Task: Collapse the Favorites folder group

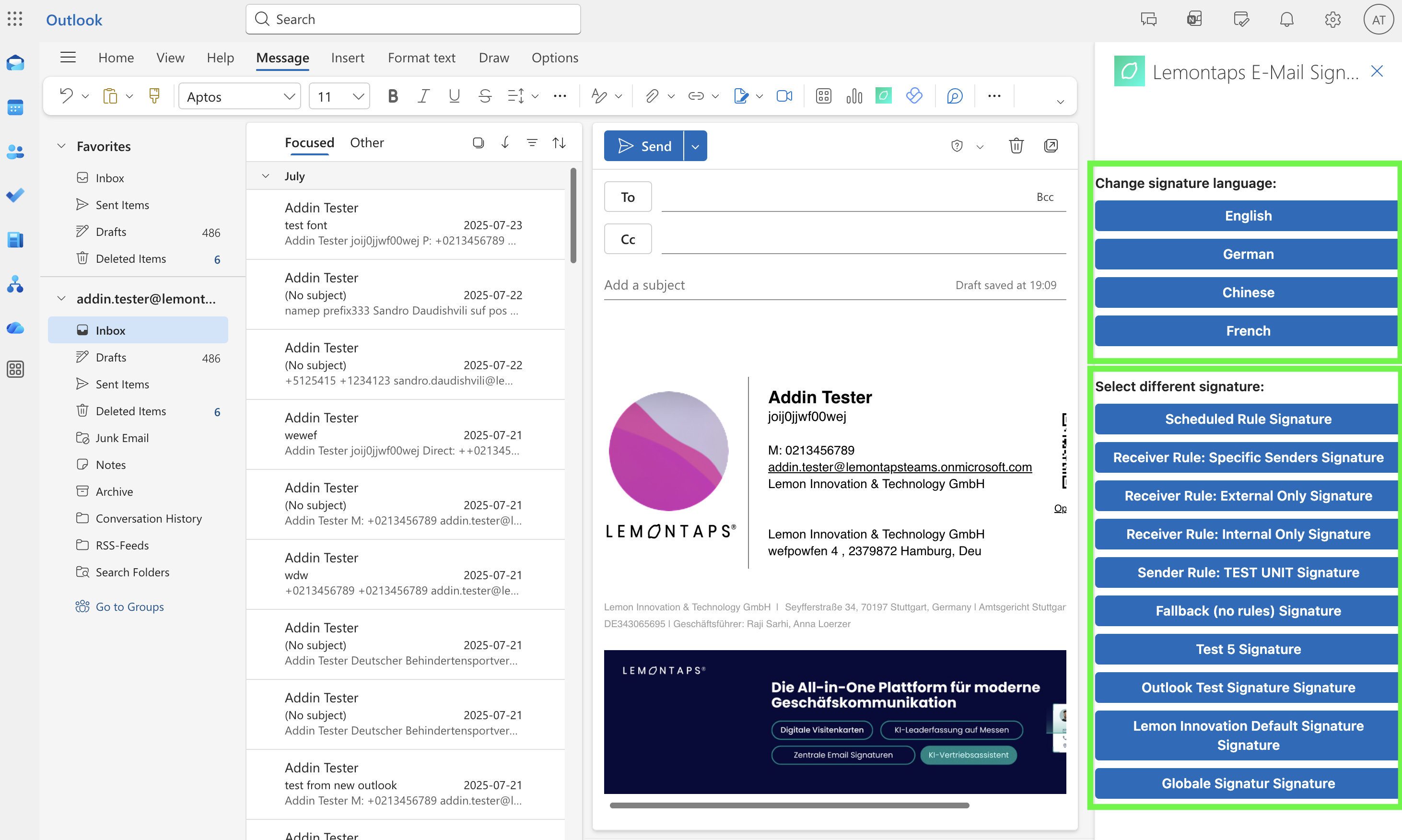Action: pos(61,146)
